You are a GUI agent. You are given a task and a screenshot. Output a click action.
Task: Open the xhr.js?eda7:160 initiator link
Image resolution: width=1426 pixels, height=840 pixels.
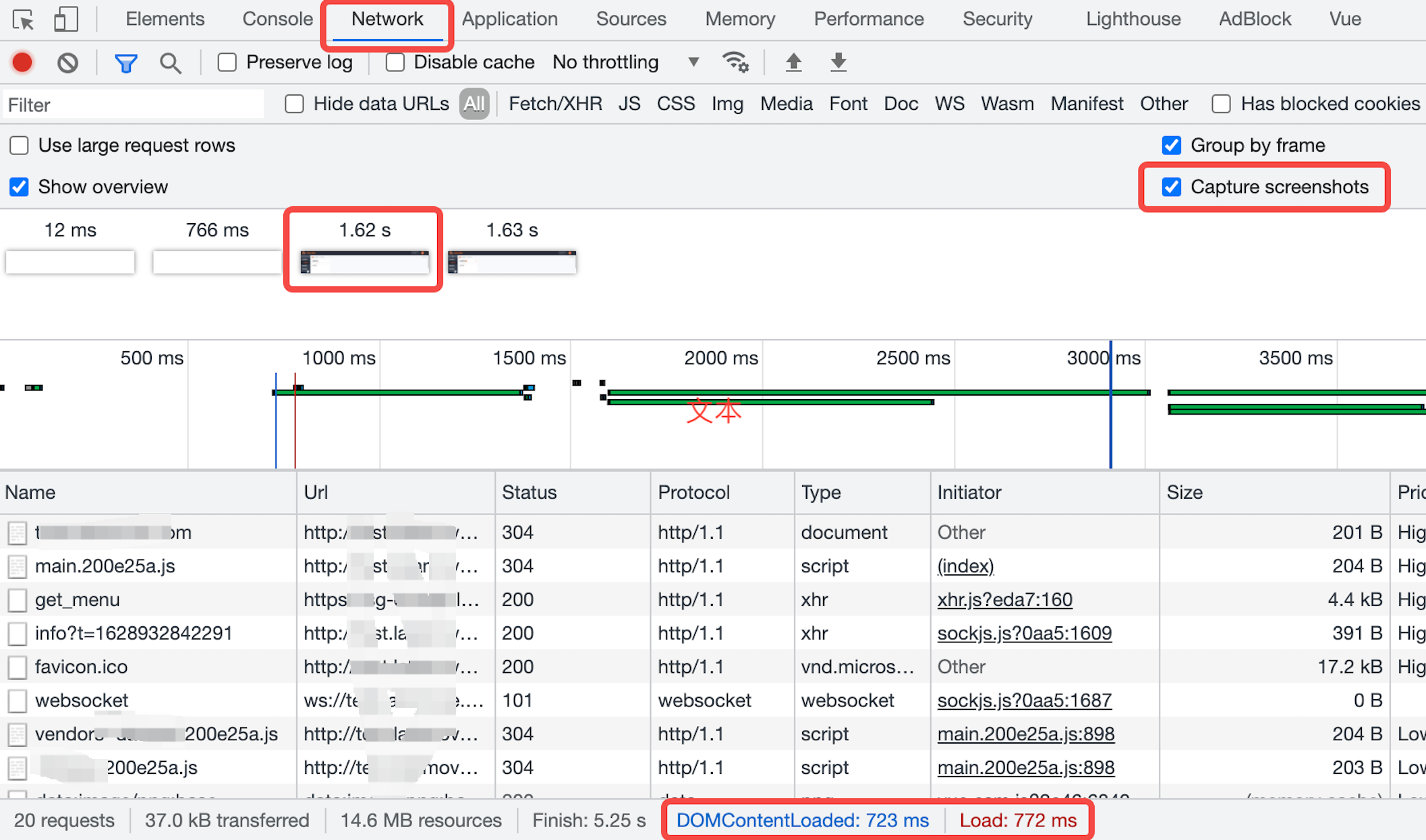click(x=1004, y=599)
